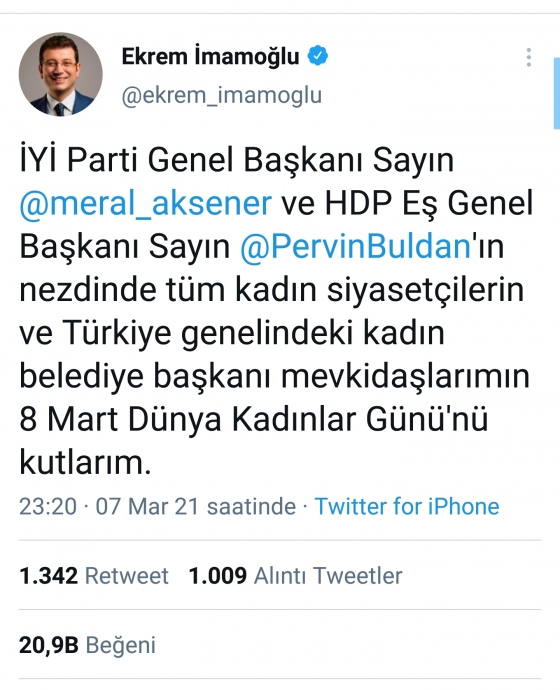Click the Twitter for iPhone source link
Screen dimensions: 560x690
click(x=407, y=506)
